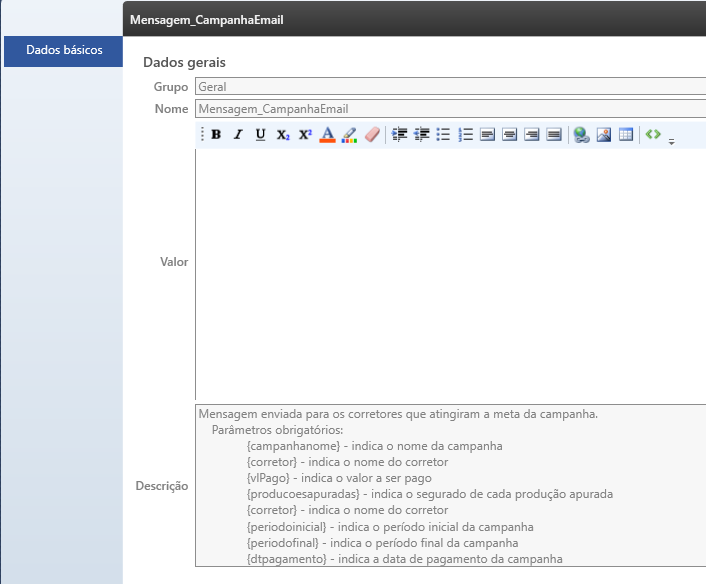The image size is (706, 584).
Task: Click the {vlPago} parameter line
Action: point(339,478)
